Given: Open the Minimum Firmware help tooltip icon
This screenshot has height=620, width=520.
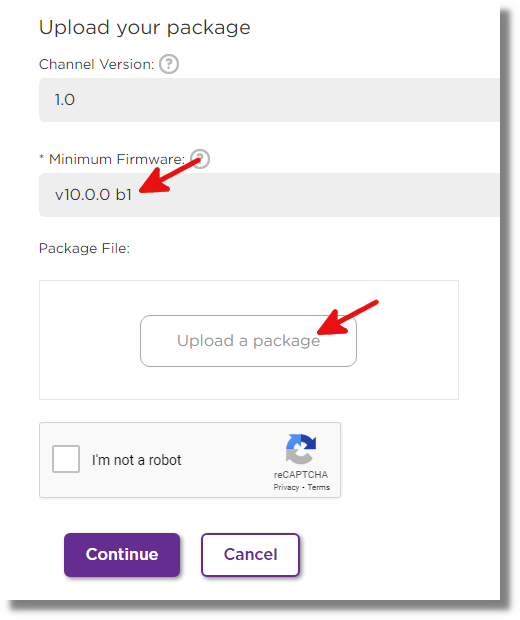Looking at the screenshot, I should [200, 159].
